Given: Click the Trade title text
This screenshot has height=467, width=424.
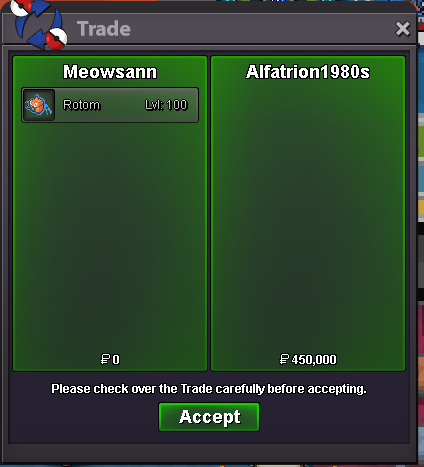Looking at the screenshot, I should pyautogui.click(x=104, y=29).
